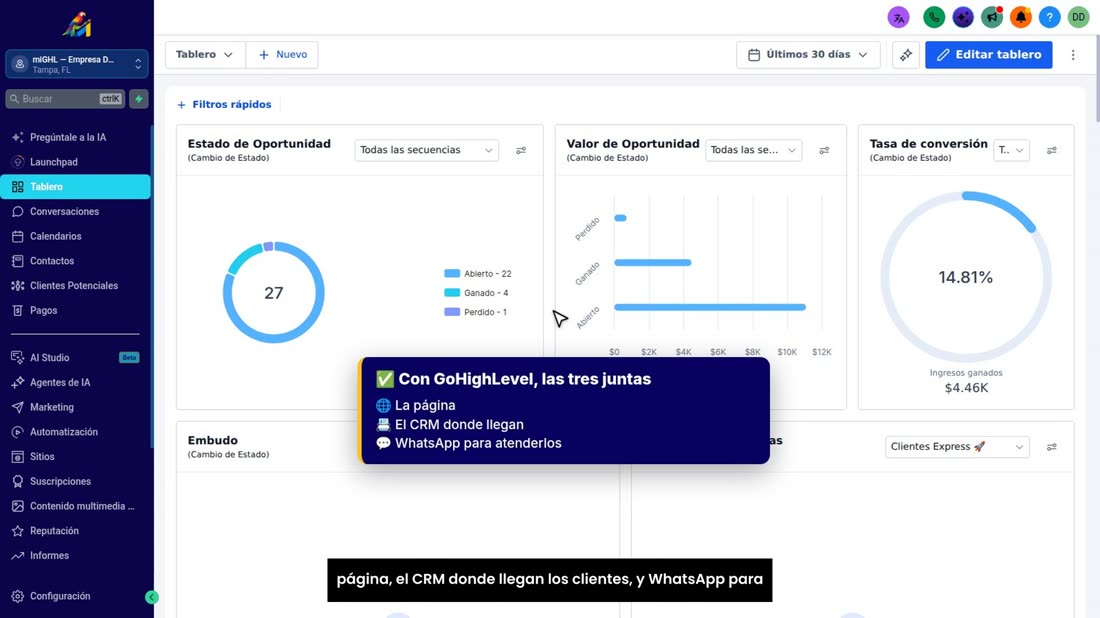Viewport: 1100px width, 618px height.
Task: Click the Nuevo button
Action: [x=282, y=55]
